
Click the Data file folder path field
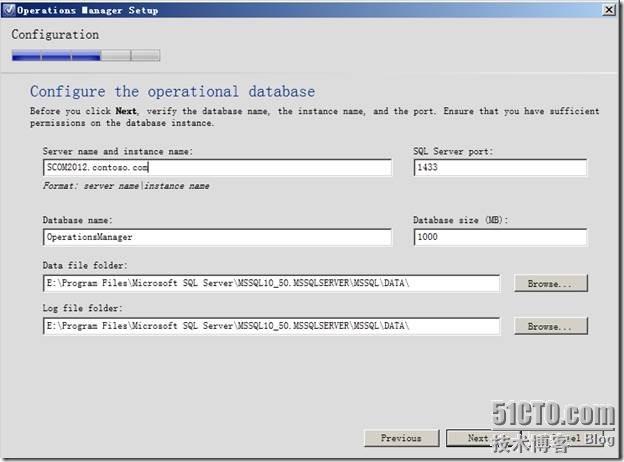click(x=271, y=283)
